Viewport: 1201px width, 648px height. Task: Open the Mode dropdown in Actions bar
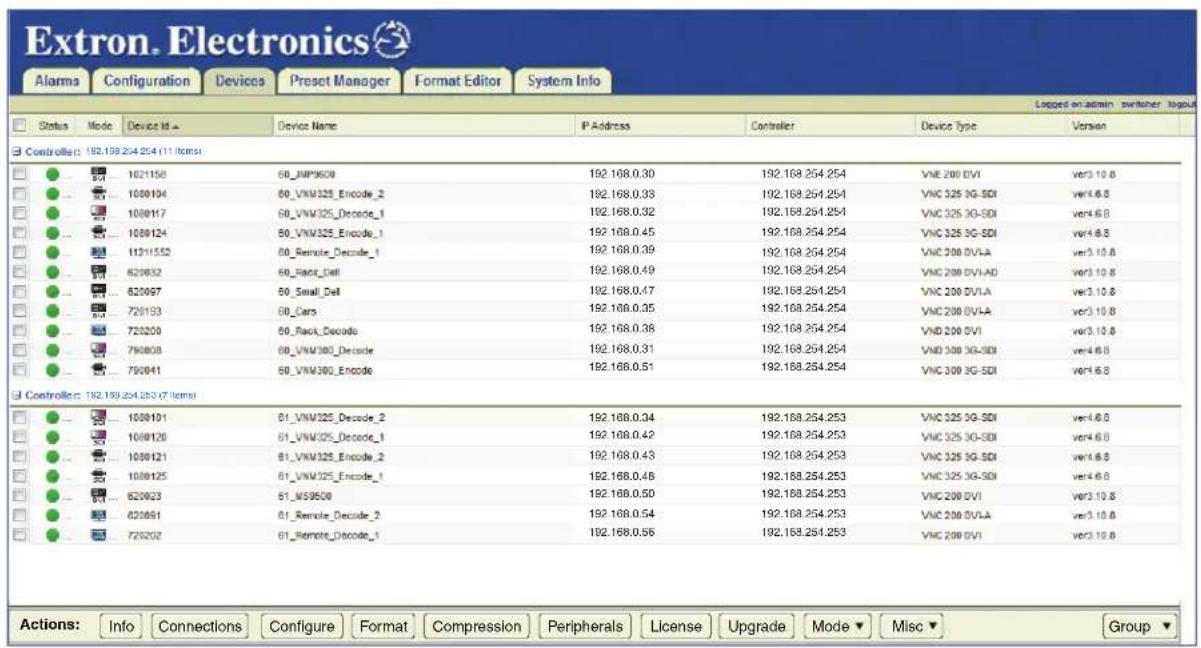point(837,626)
